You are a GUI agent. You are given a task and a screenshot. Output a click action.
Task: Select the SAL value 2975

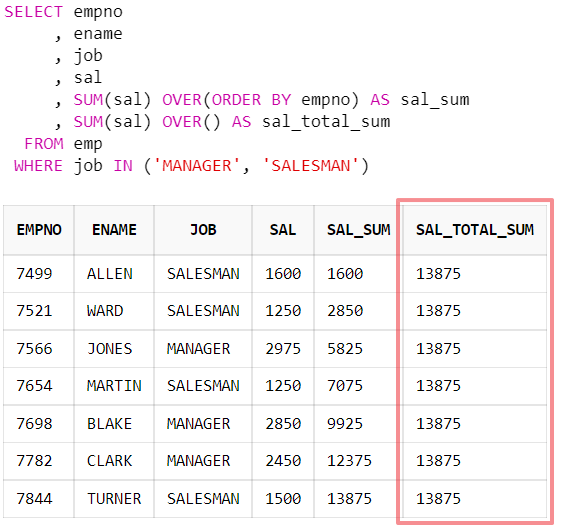(x=283, y=349)
